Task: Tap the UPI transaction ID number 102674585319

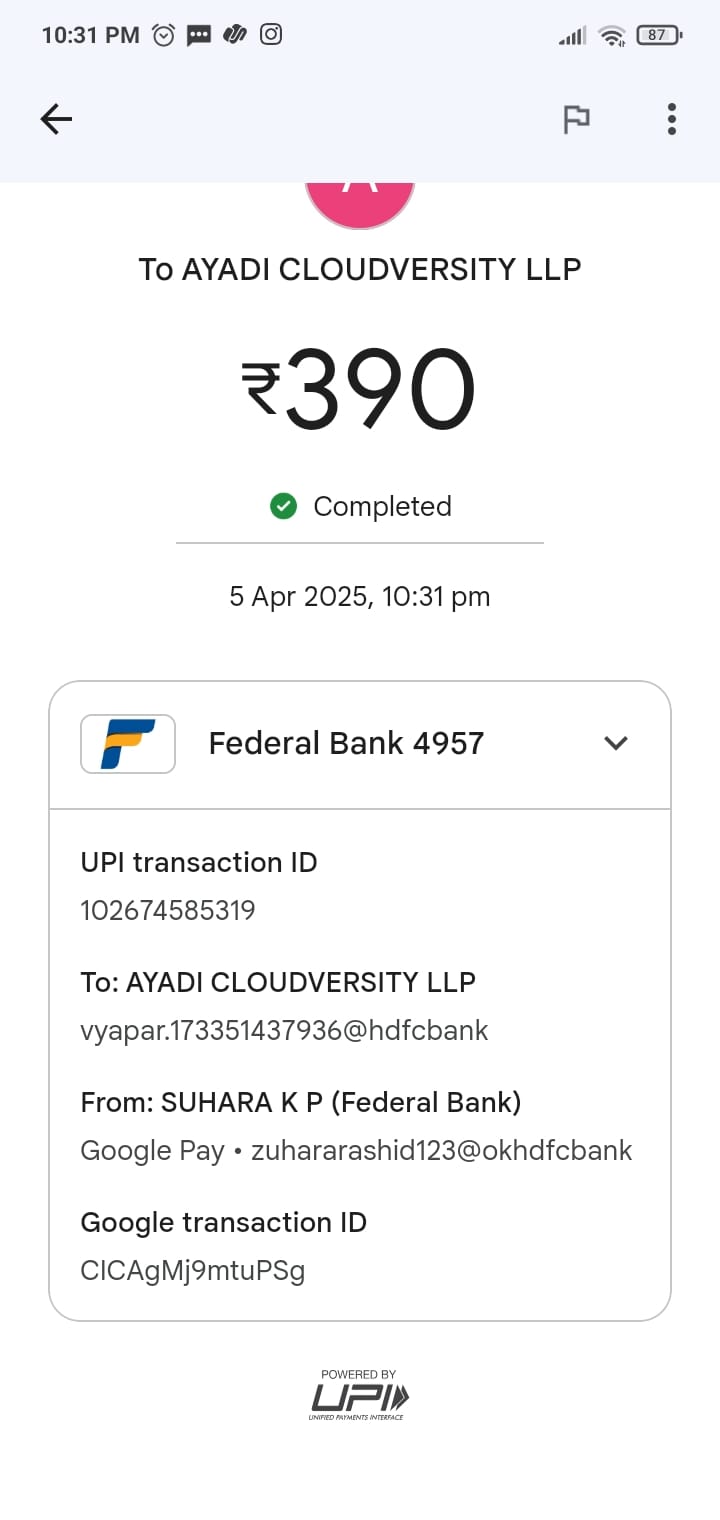Action: click(x=168, y=910)
